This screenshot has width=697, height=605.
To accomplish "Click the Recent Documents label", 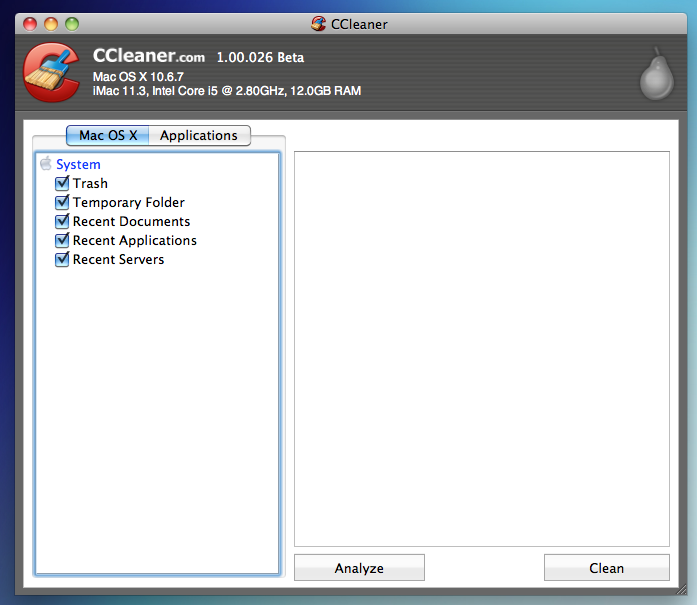I will (x=131, y=221).
